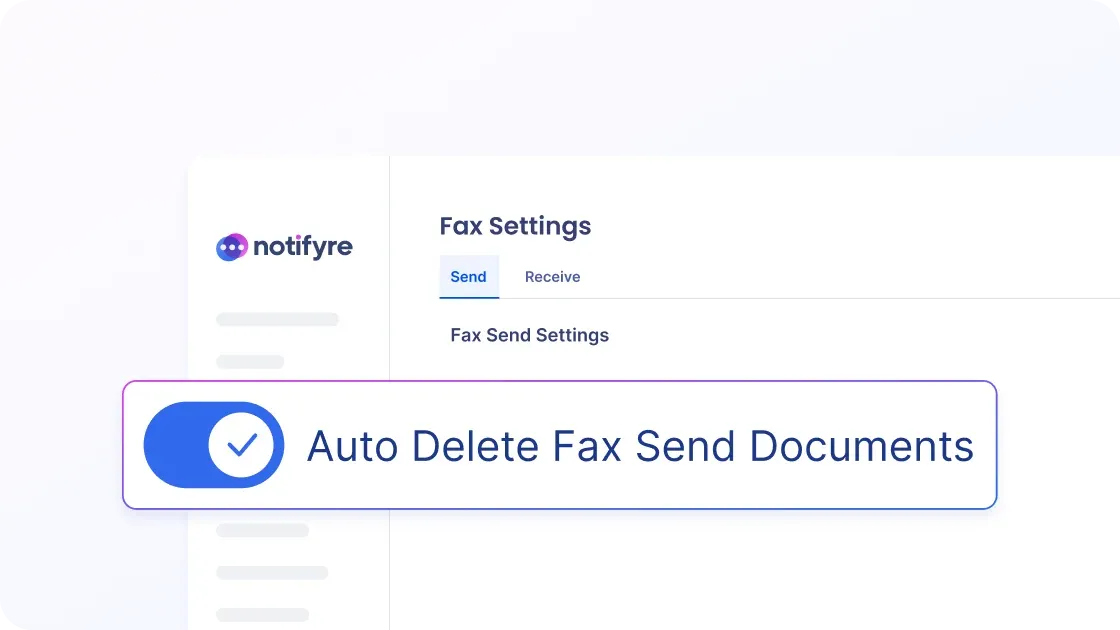Click the checkmark icon inside the toggle knob
This screenshot has height=630, width=1120.
pos(242,445)
